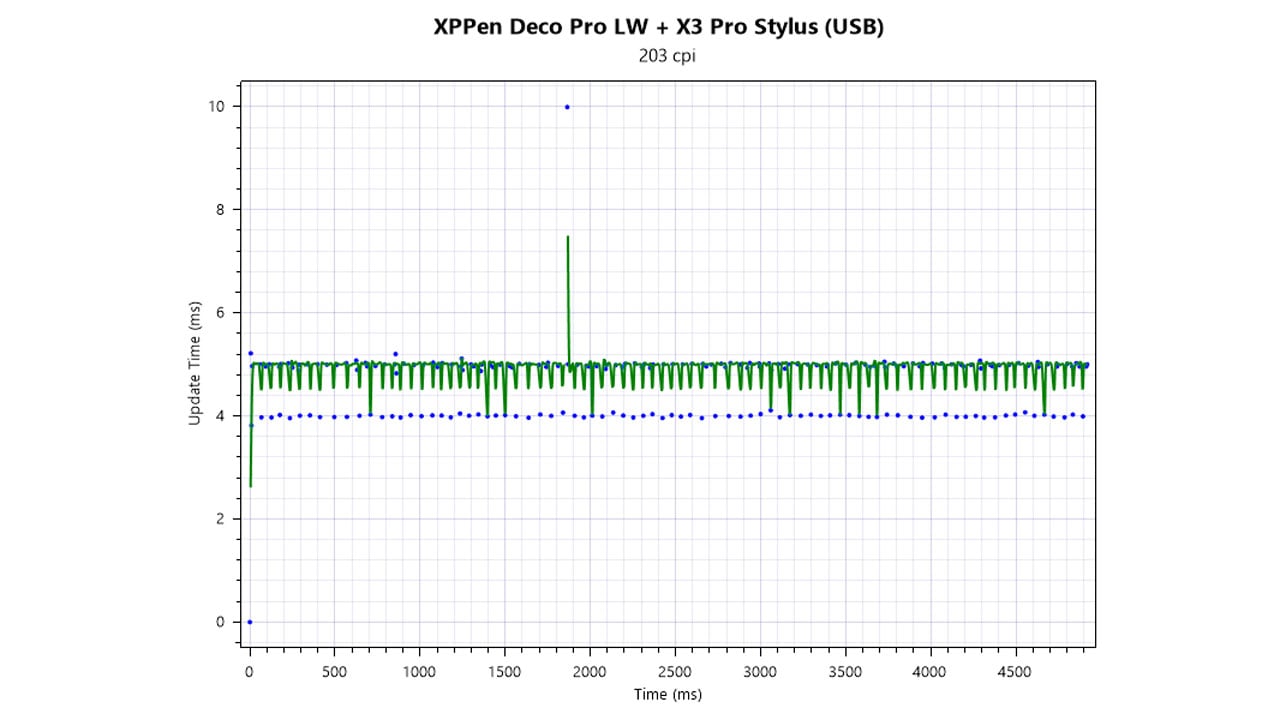Screen dimensions: 1280x720
Task: Click the chart title 'XPPen Deco Pro LW + X3 Pro Stylus (USB)'
Action: [x=658, y=28]
